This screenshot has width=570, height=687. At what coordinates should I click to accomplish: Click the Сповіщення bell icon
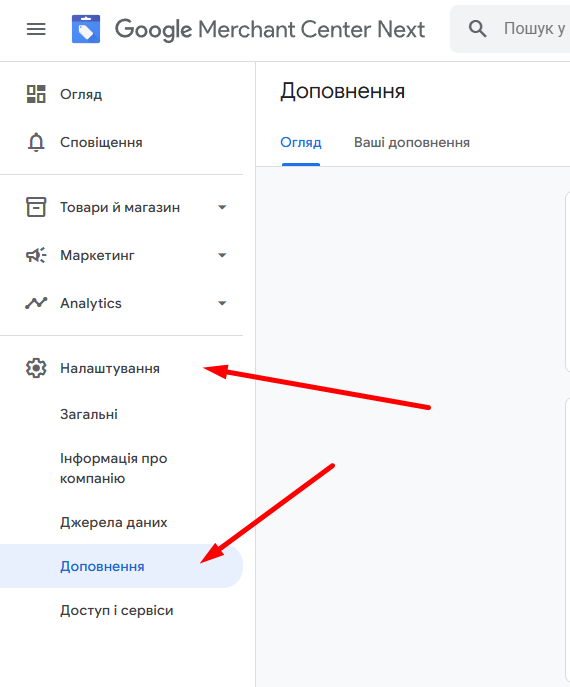[36, 142]
